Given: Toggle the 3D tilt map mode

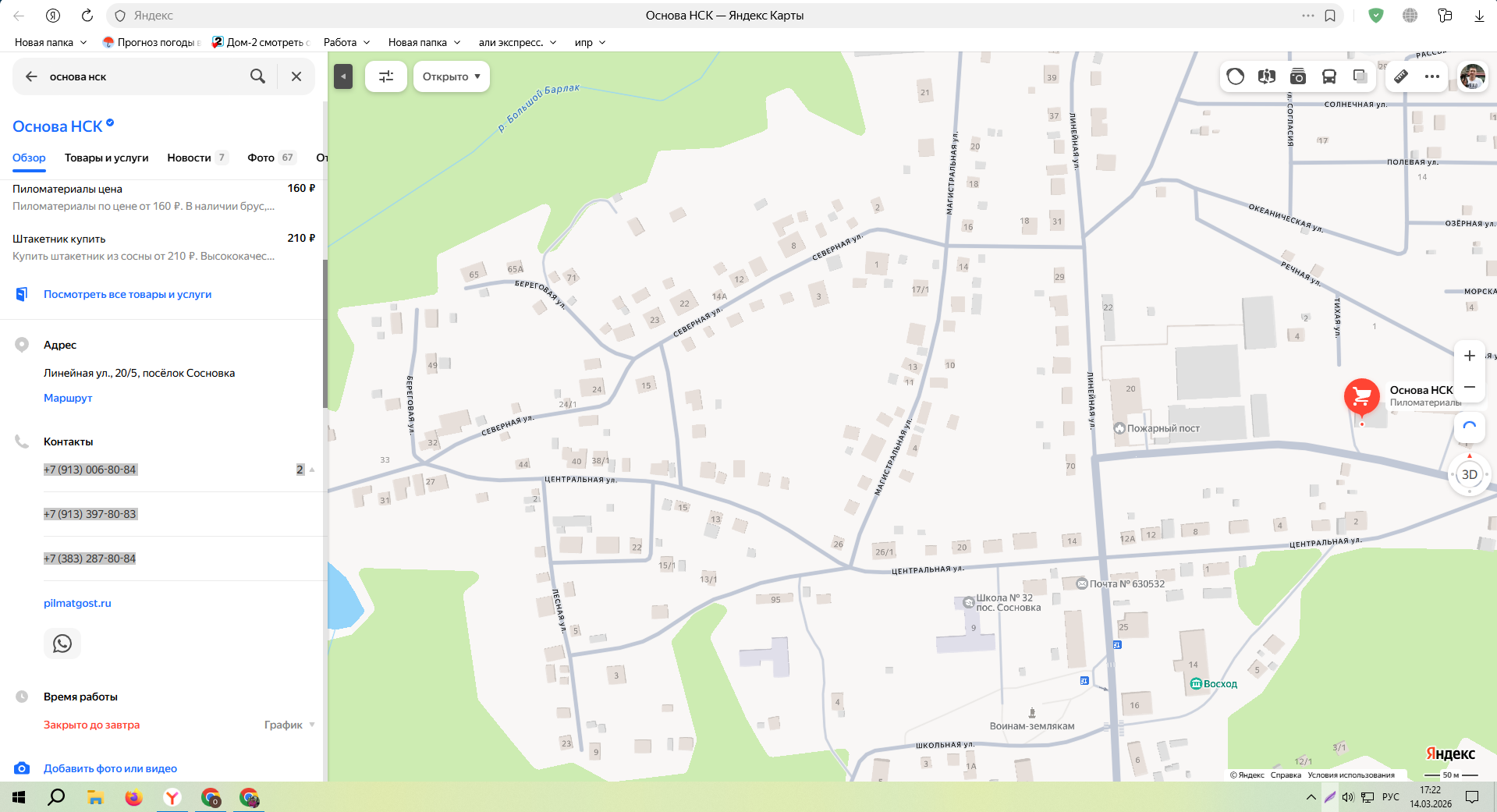Looking at the screenshot, I should coord(1470,474).
